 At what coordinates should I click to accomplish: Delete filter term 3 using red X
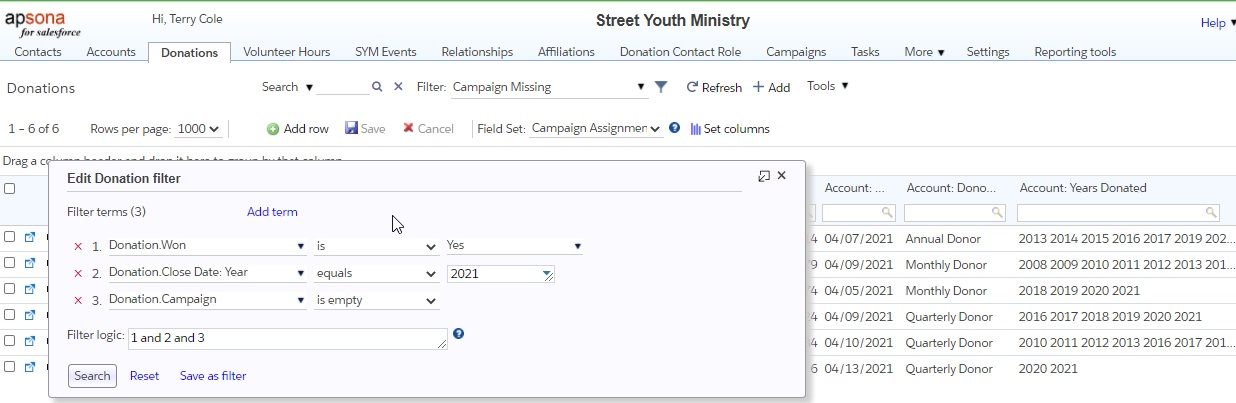tap(78, 300)
